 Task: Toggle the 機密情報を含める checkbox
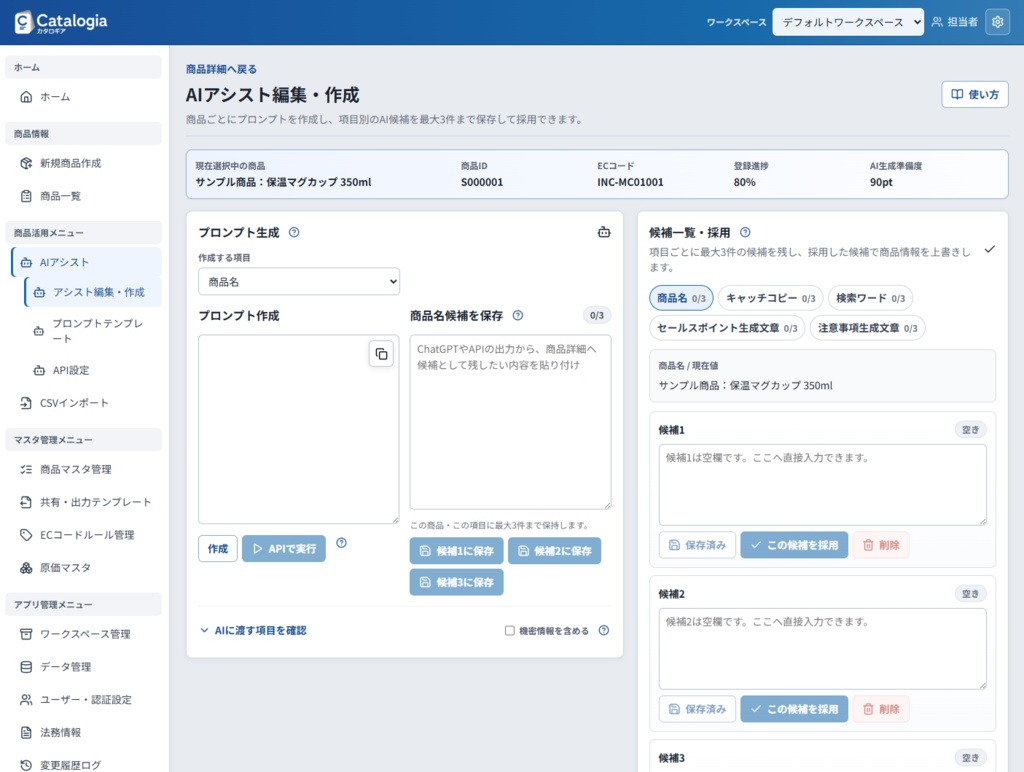point(509,630)
